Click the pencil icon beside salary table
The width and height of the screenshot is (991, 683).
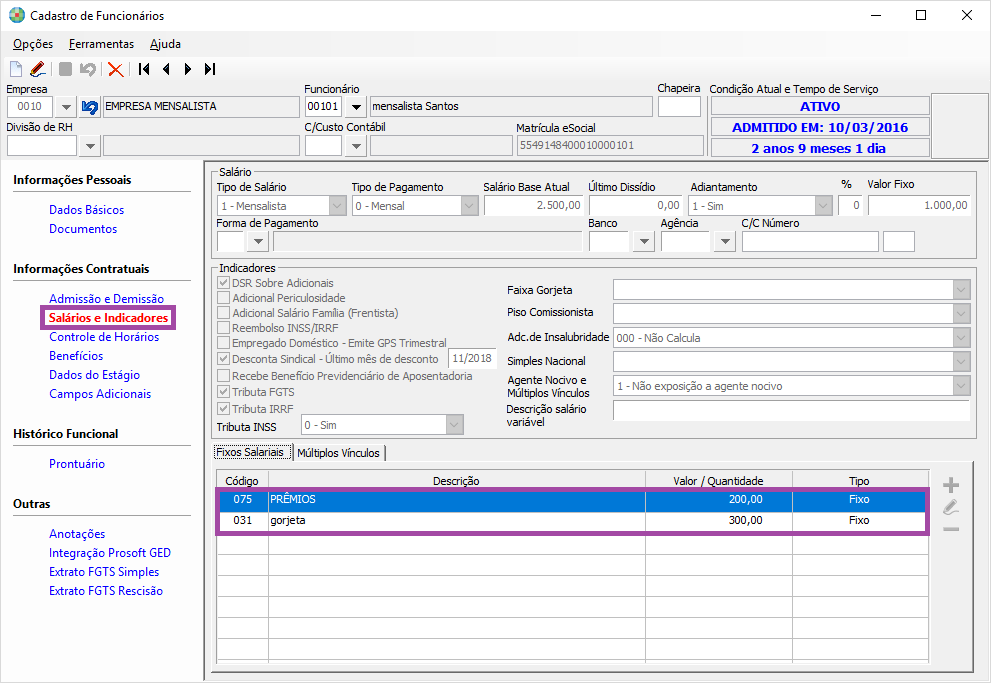(951, 507)
